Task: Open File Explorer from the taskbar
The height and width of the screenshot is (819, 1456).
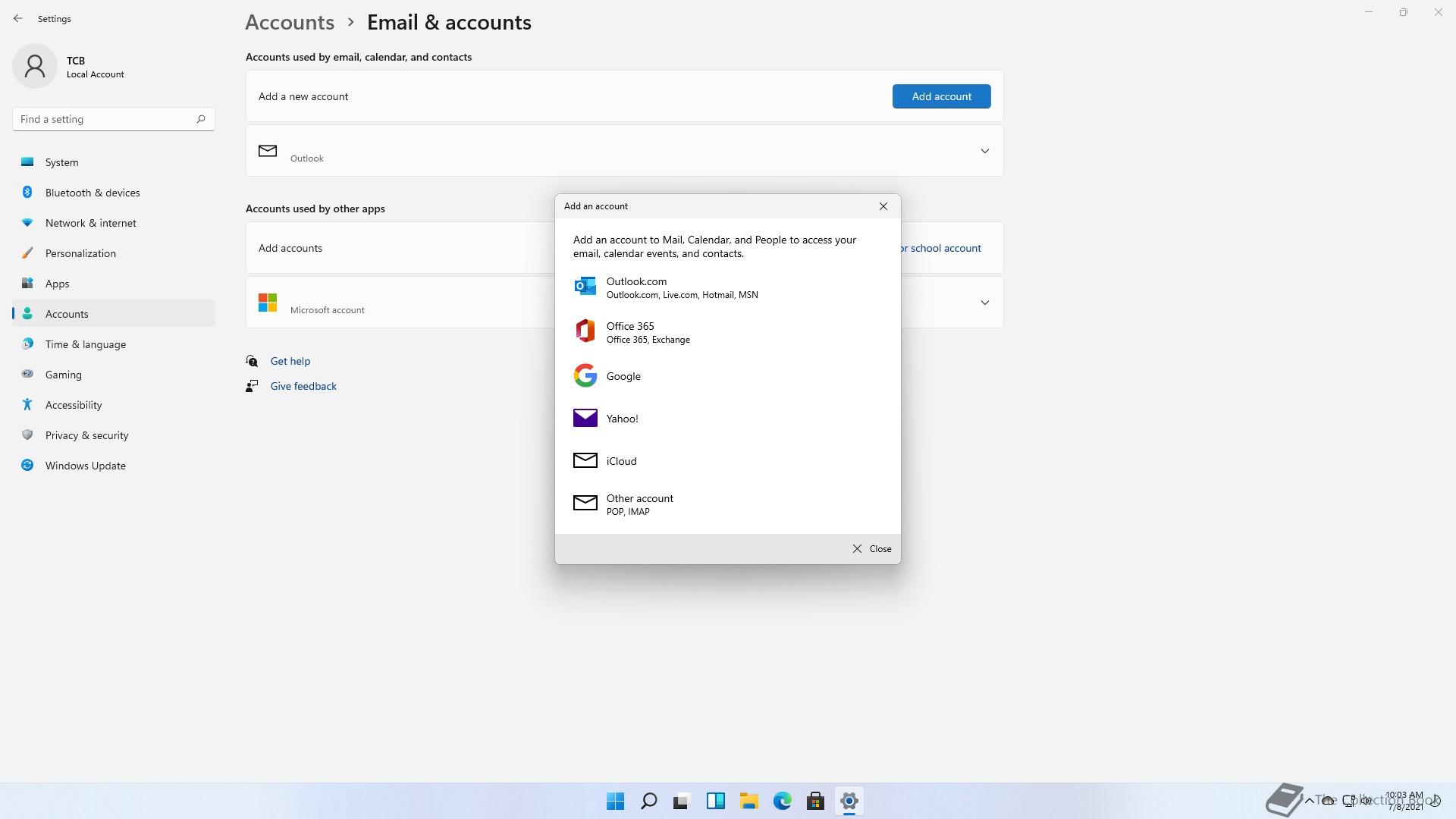Action: pyautogui.click(x=748, y=801)
